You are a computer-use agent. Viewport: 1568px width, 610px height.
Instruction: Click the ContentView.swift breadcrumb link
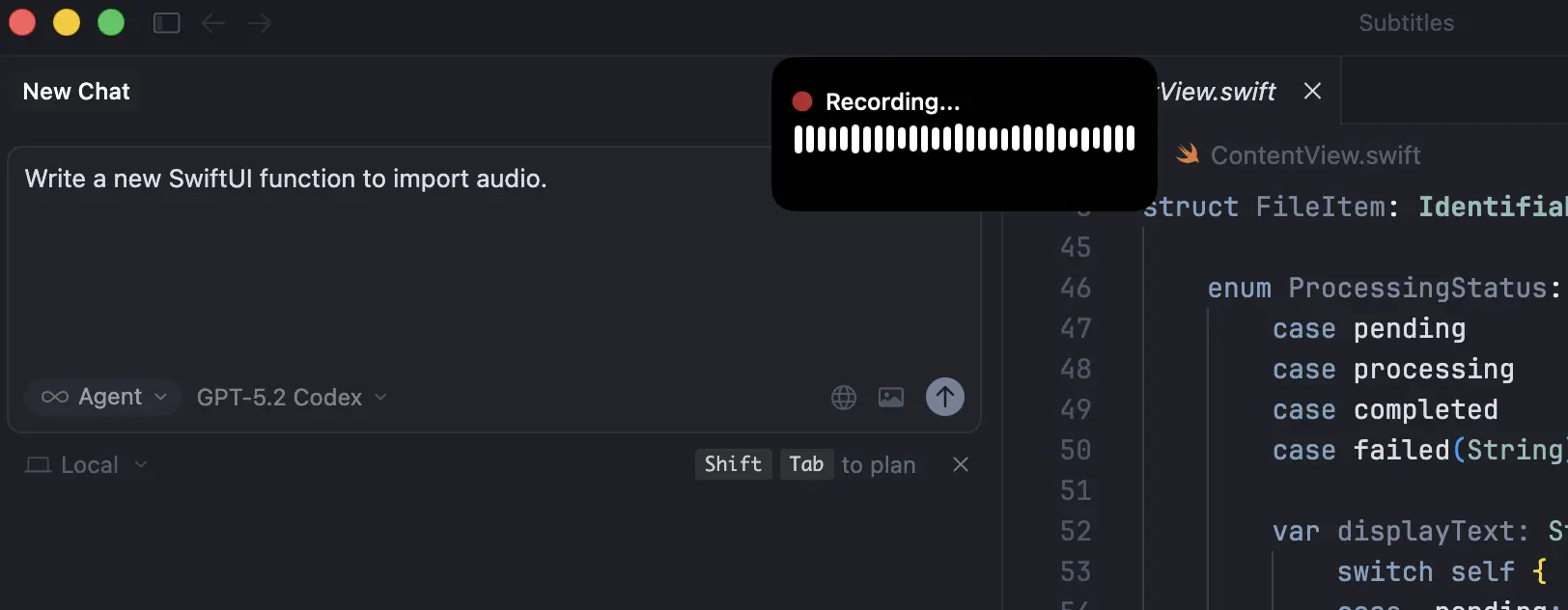point(1315,155)
